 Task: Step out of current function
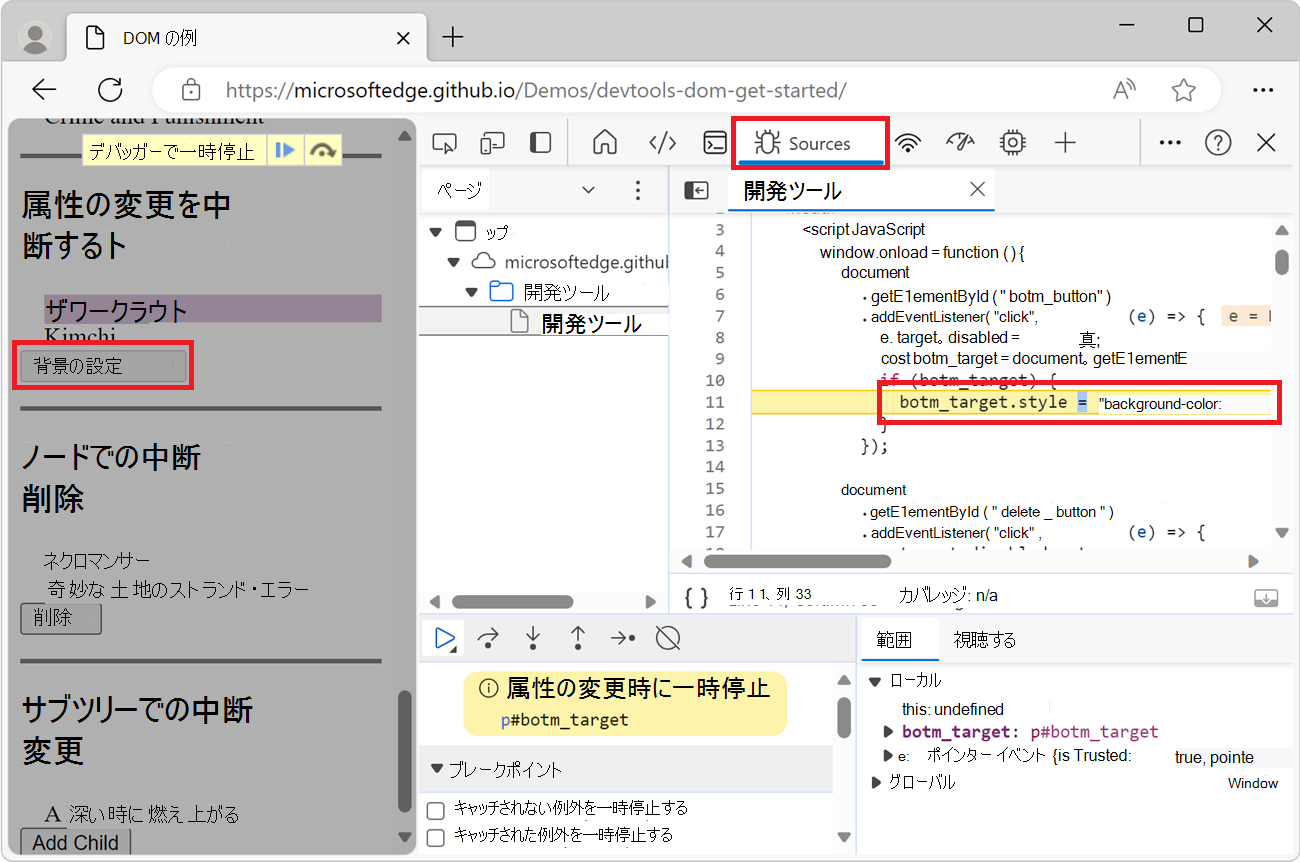click(578, 637)
